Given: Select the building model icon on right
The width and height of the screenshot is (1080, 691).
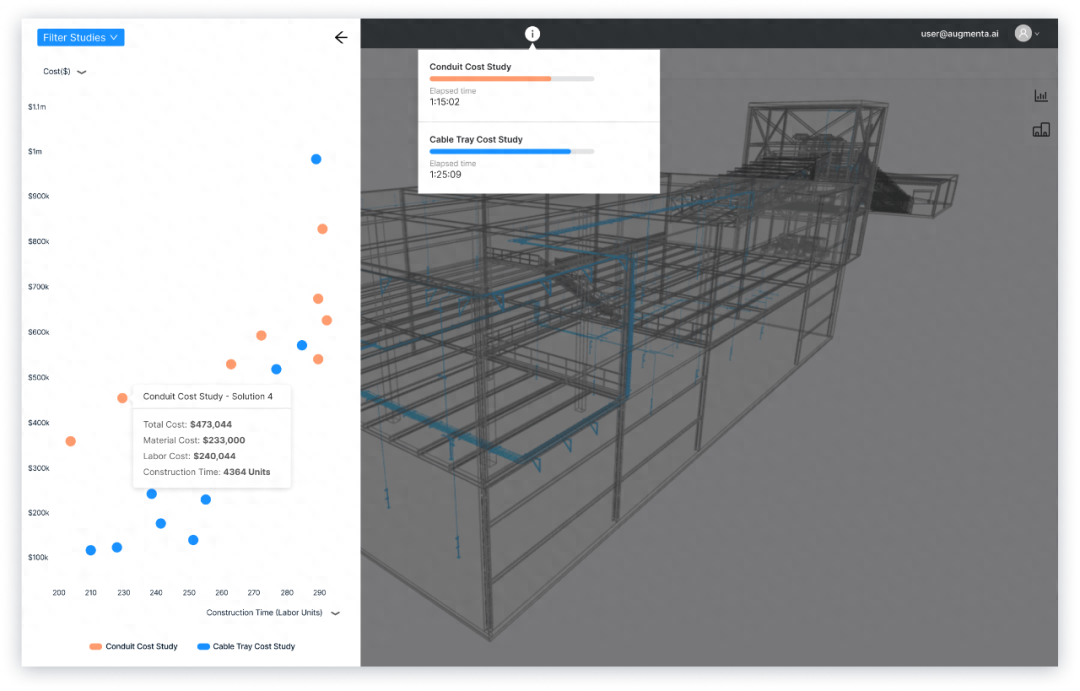Looking at the screenshot, I should click(x=1041, y=130).
